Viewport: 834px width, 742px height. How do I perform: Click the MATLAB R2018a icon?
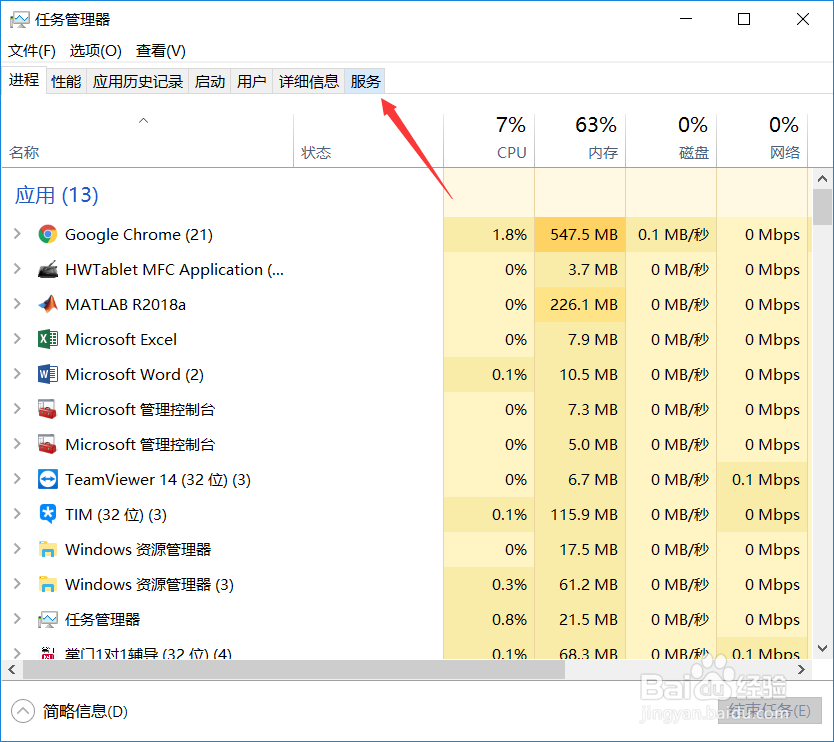point(48,304)
